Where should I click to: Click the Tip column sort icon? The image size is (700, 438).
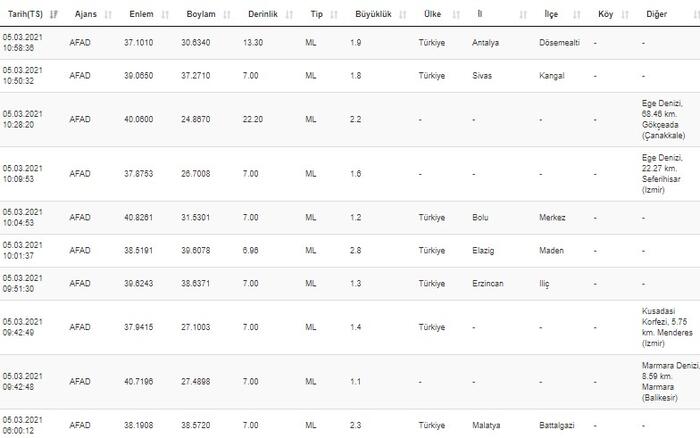click(x=334, y=14)
